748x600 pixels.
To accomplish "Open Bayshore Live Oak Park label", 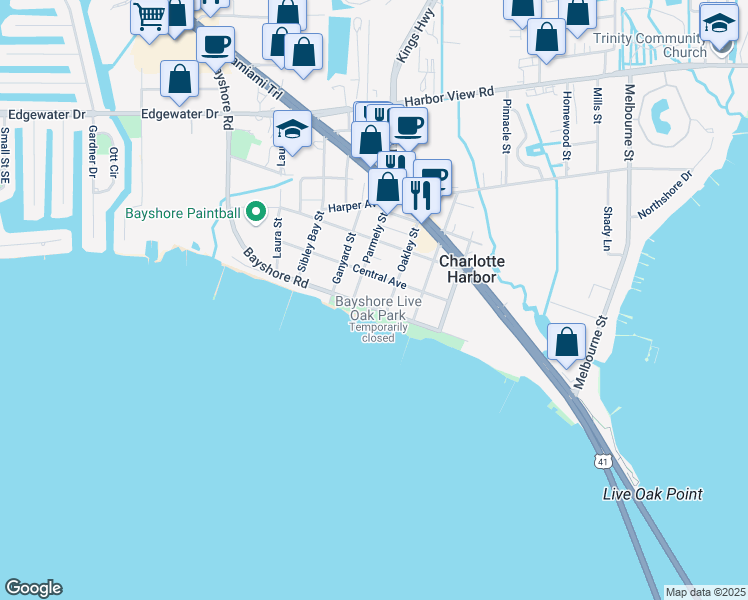I will coord(378,308).
